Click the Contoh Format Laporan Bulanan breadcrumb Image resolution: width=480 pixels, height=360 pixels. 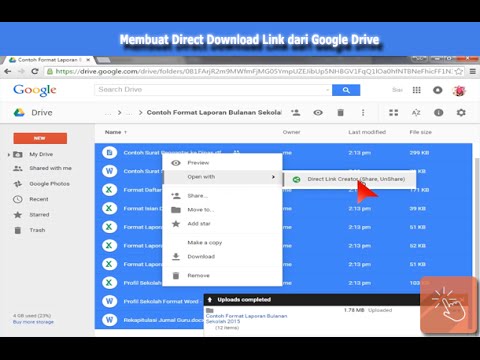214,113
